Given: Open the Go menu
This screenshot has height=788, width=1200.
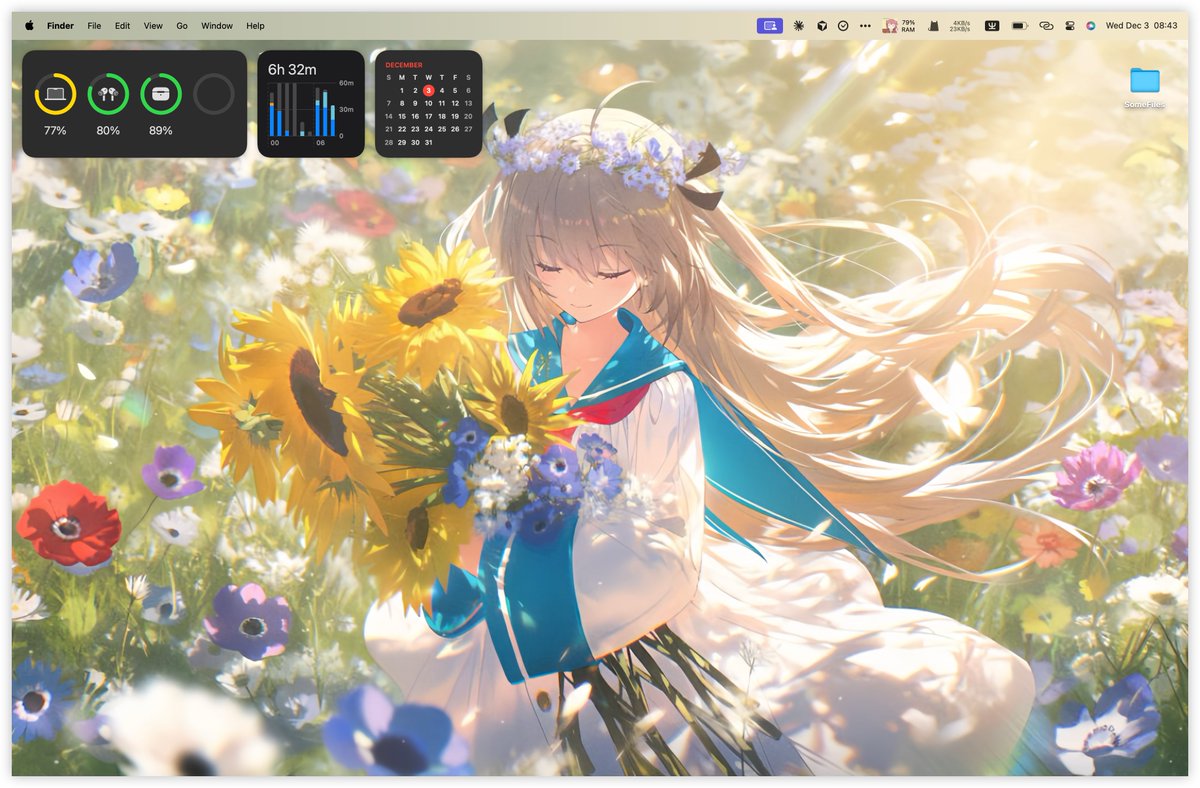Looking at the screenshot, I should click(182, 26).
